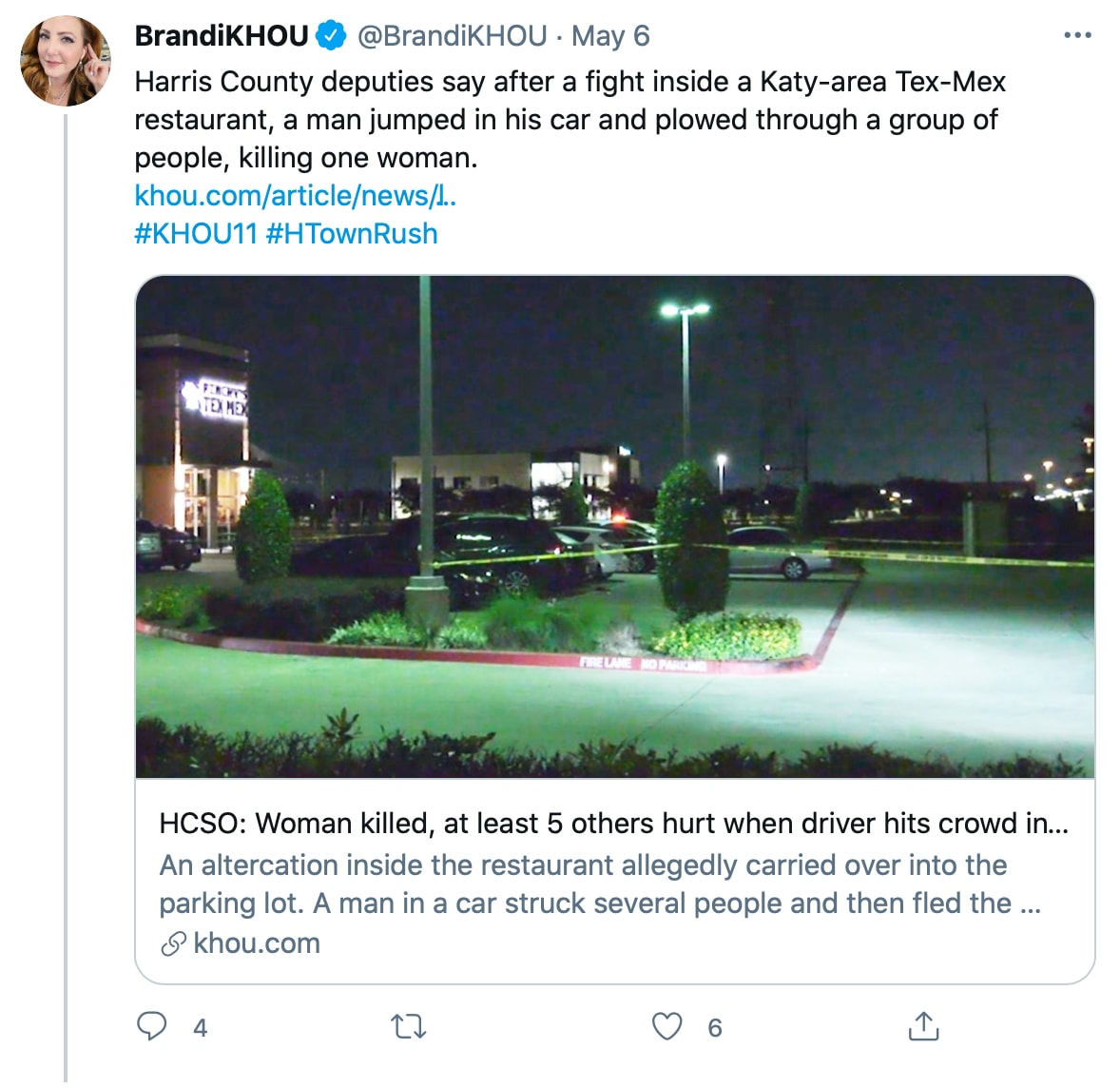1120x1088 pixels.
Task: Open the BrandiKHOU display name
Action: 222,36
